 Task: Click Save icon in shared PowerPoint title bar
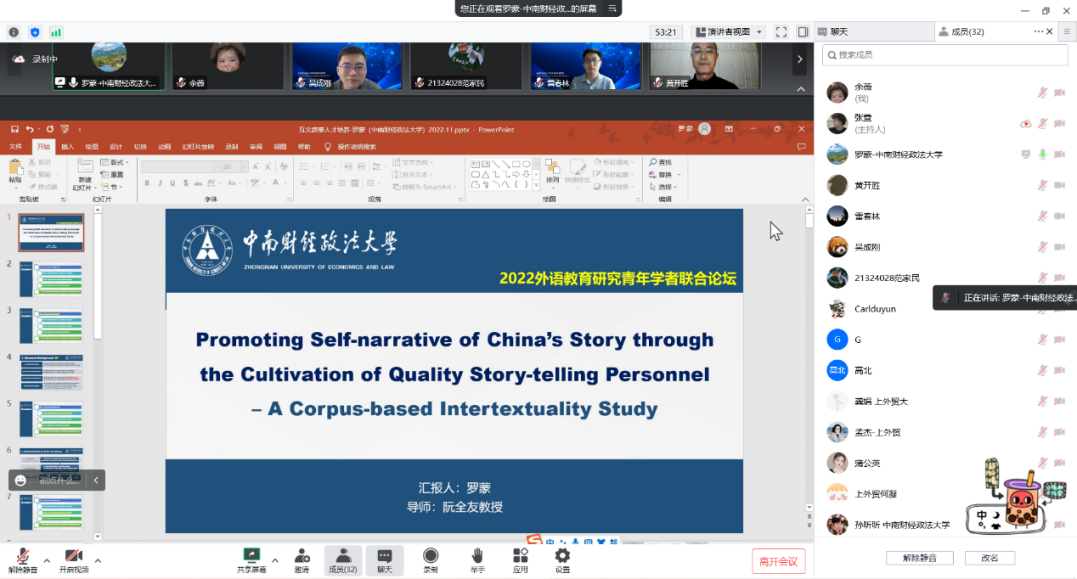click(14, 129)
